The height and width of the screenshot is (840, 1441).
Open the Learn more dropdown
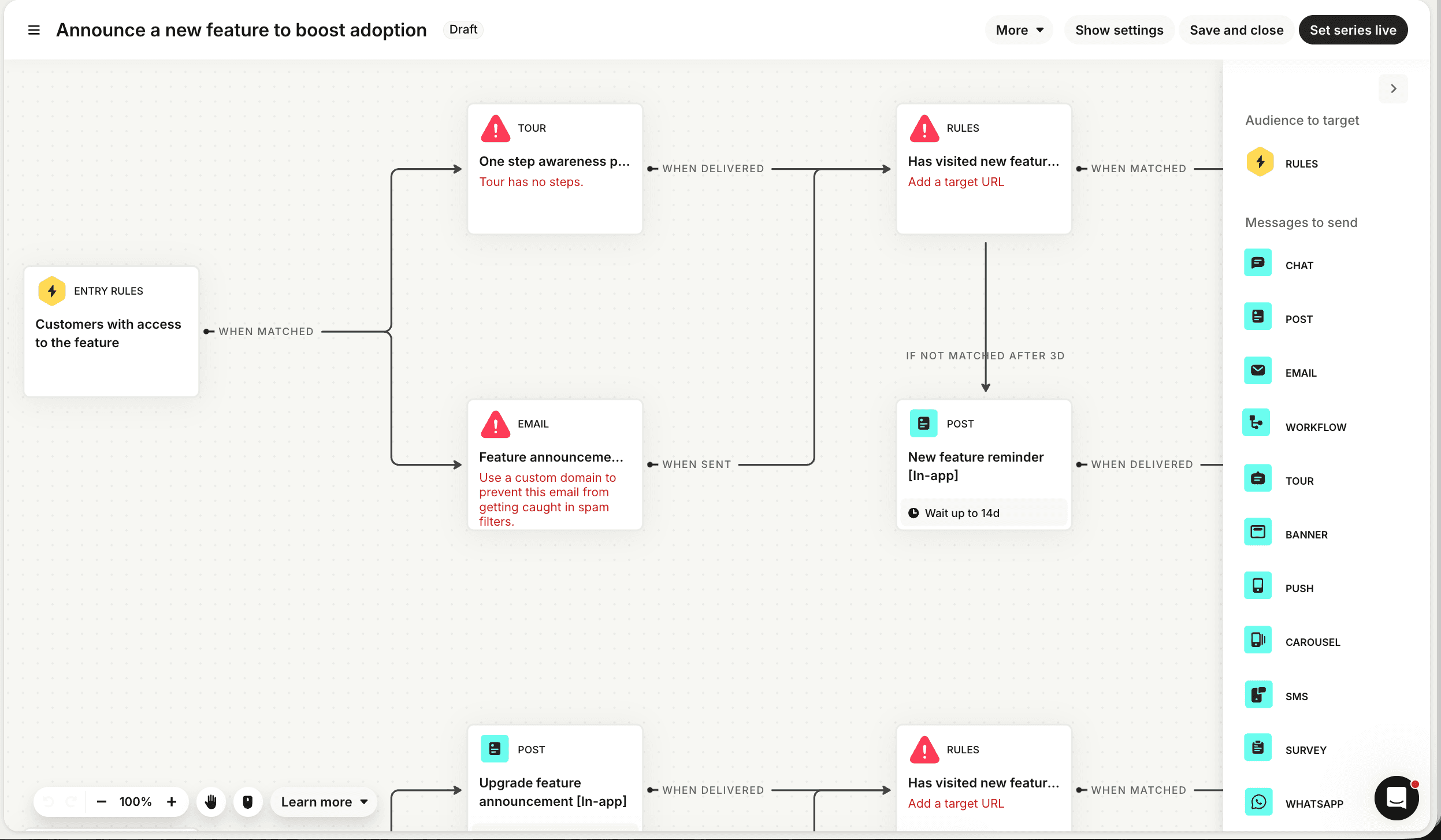[324, 802]
